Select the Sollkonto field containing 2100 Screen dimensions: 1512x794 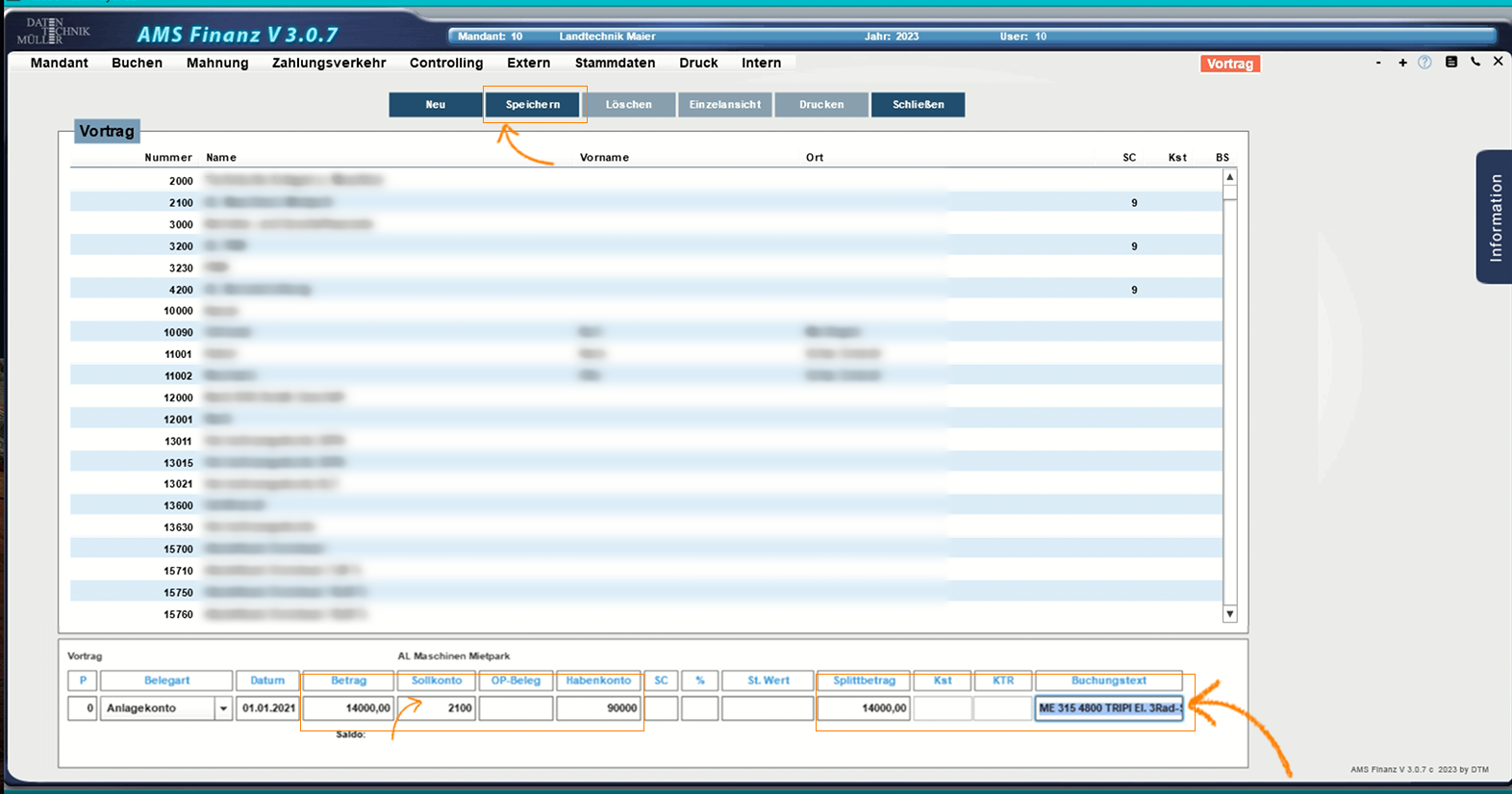point(437,708)
